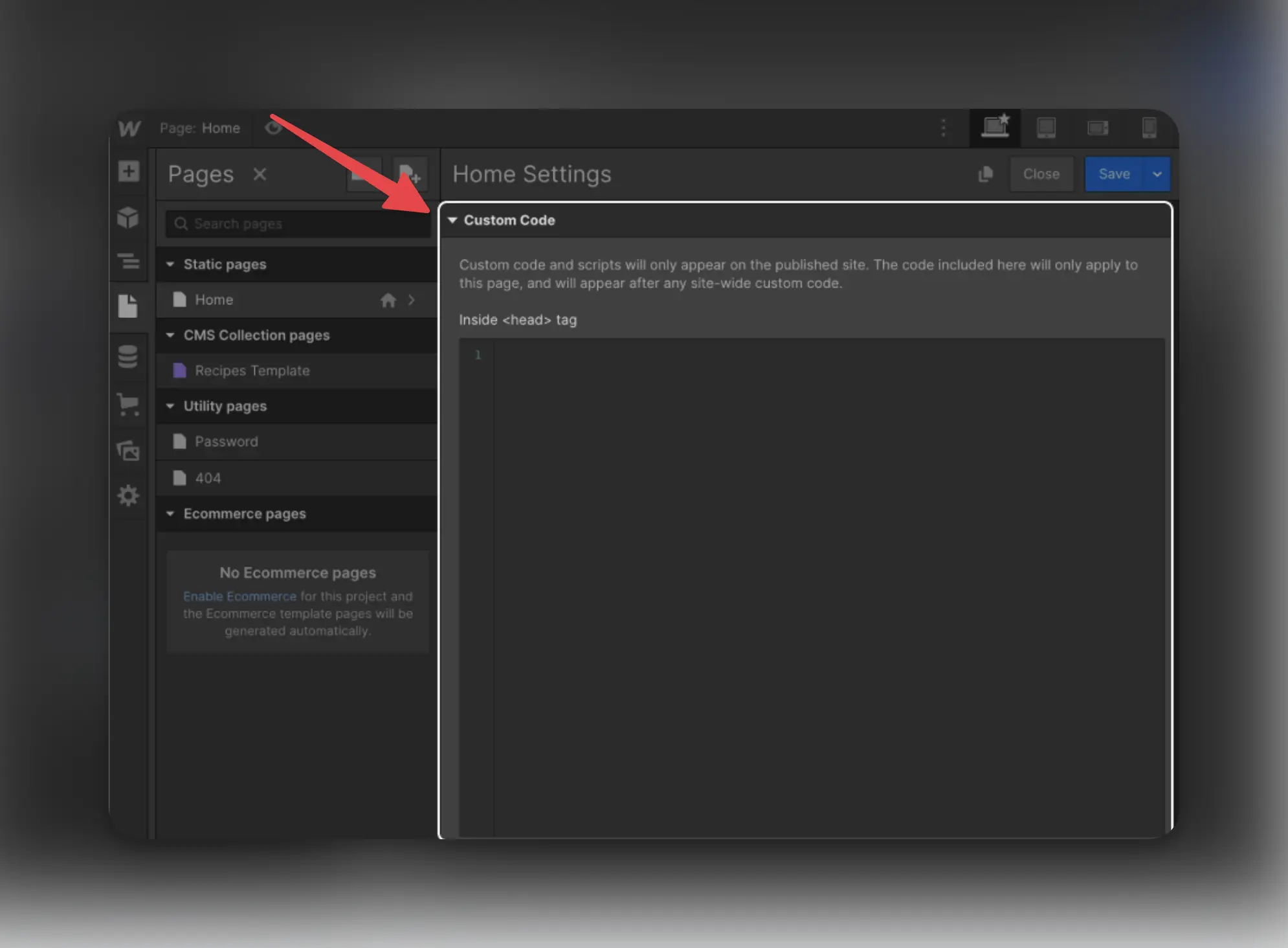Collapse the Custom Code section
This screenshot has width=1288, height=948.
[x=452, y=220]
